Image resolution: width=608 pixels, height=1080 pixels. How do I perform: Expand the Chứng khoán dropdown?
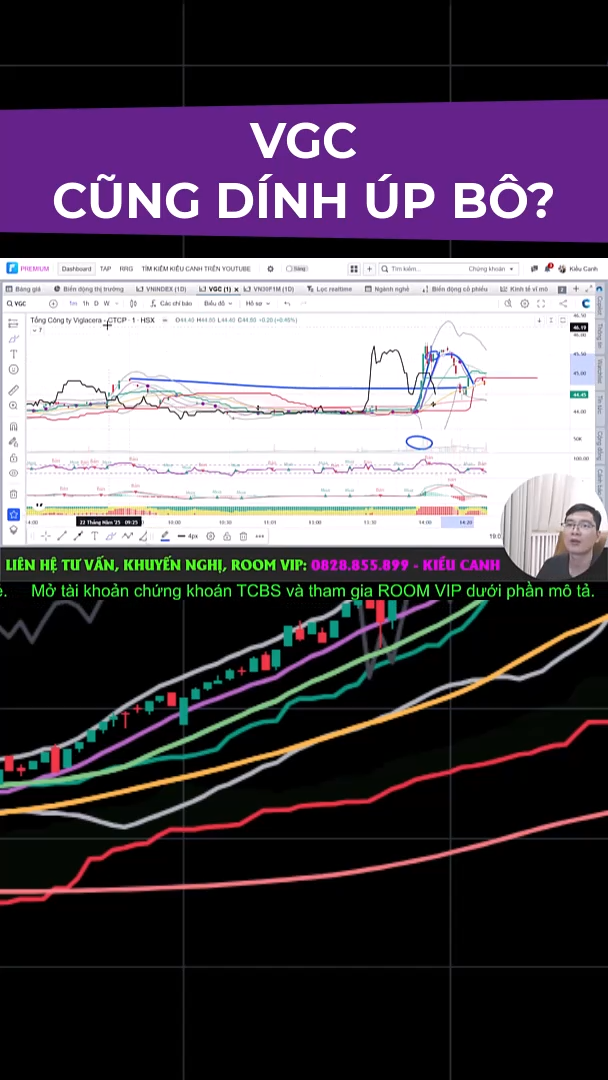[x=492, y=269]
